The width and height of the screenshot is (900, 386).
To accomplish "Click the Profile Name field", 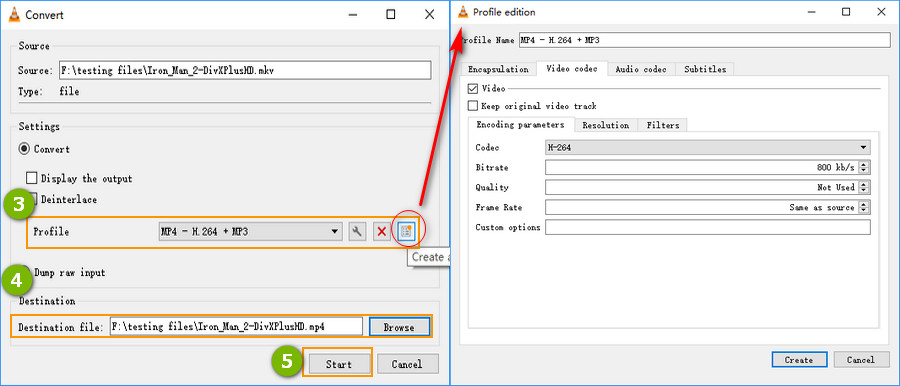I will [x=704, y=40].
